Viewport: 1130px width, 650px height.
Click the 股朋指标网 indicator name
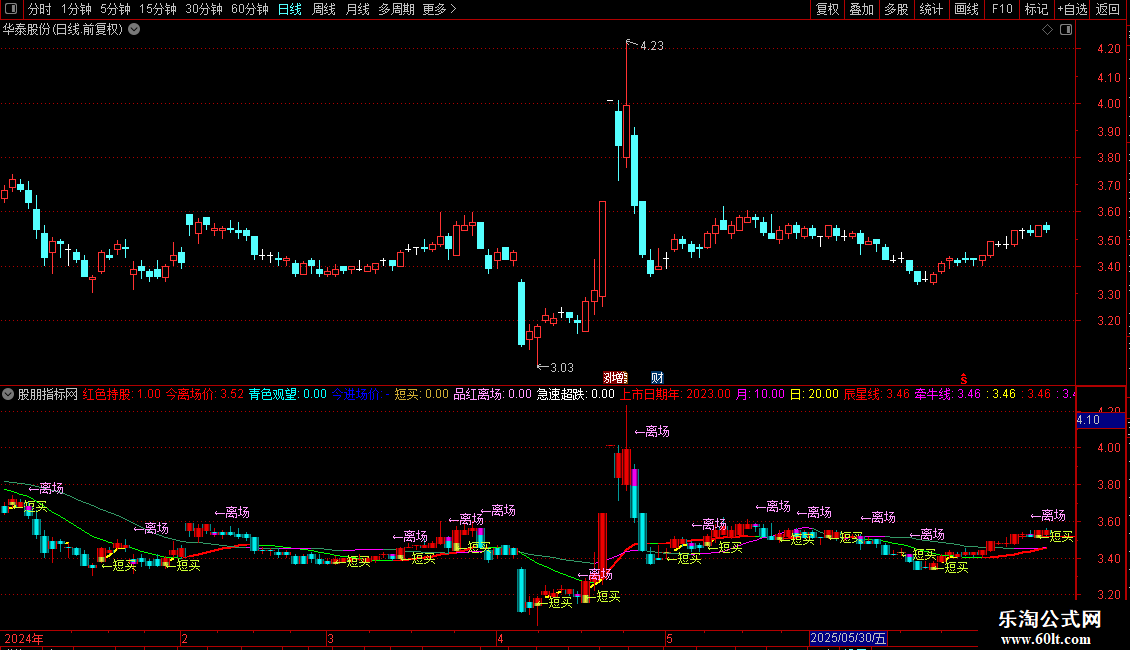[x=48, y=394]
